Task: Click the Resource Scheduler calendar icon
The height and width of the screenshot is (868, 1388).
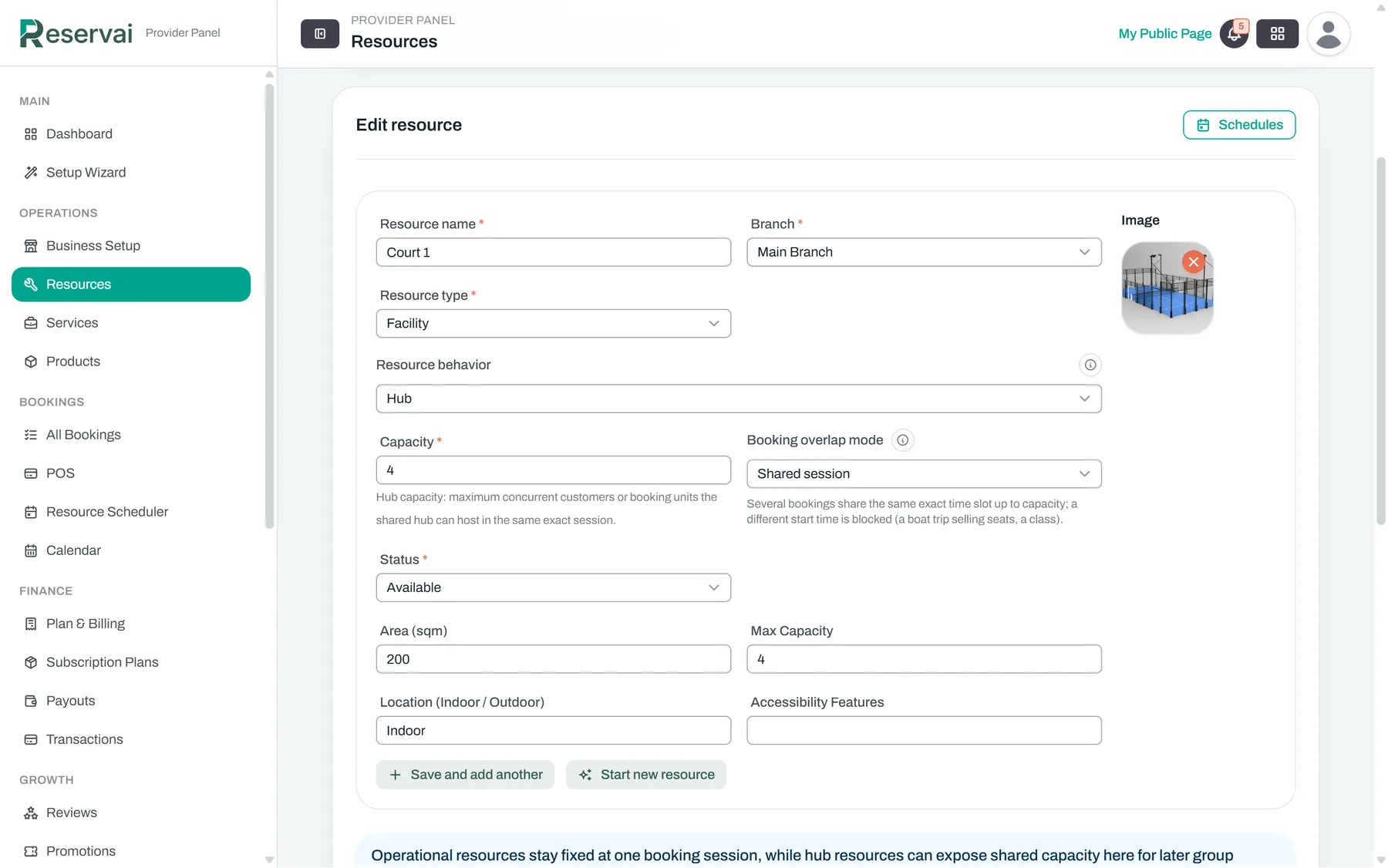Action: pyautogui.click(x=31, y=512)
